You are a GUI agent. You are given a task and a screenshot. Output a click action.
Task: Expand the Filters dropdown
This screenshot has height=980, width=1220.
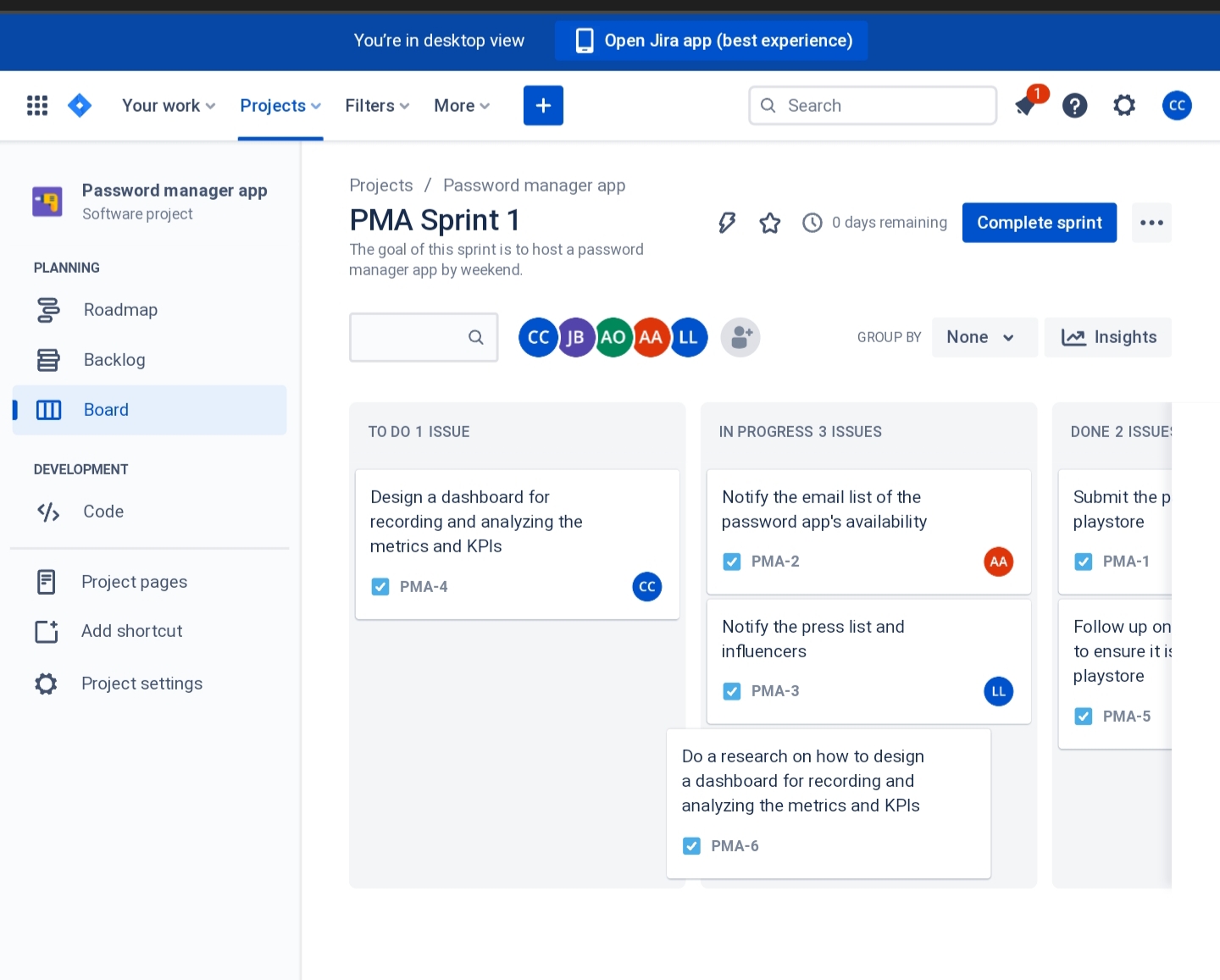(x=377, y=106)
